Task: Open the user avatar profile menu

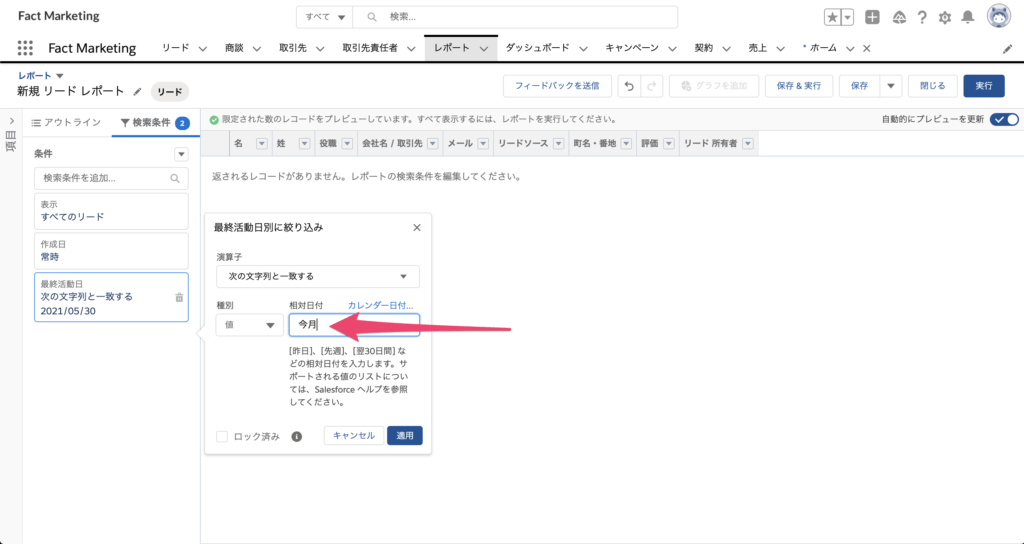Action: click(x=999, y=17)
